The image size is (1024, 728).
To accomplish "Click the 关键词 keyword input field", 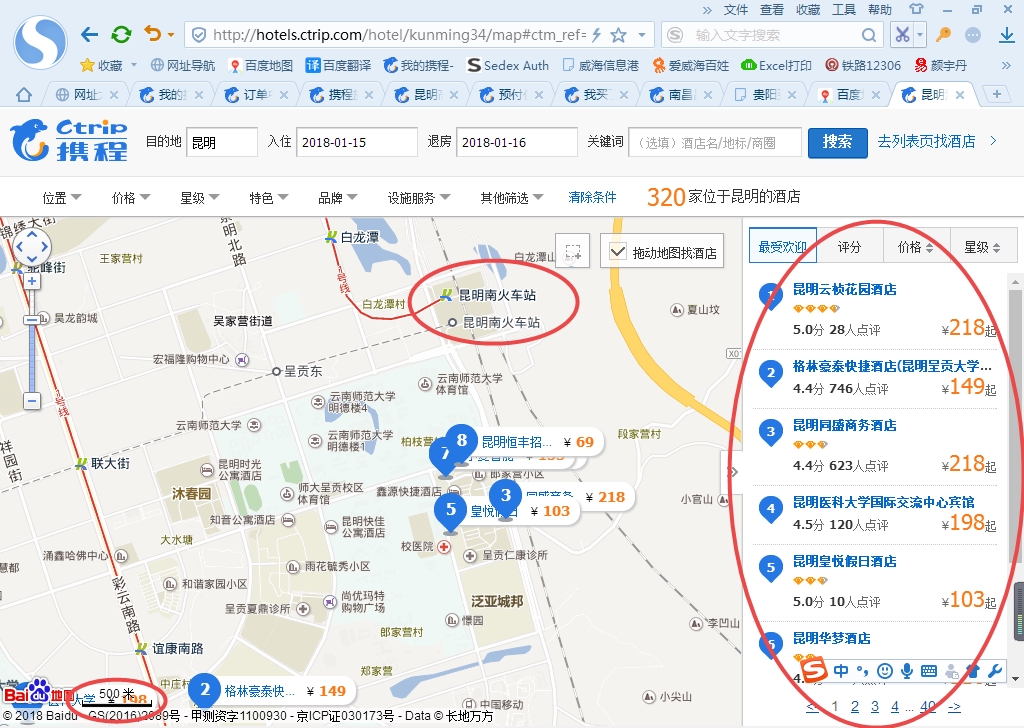I will 715,142.
